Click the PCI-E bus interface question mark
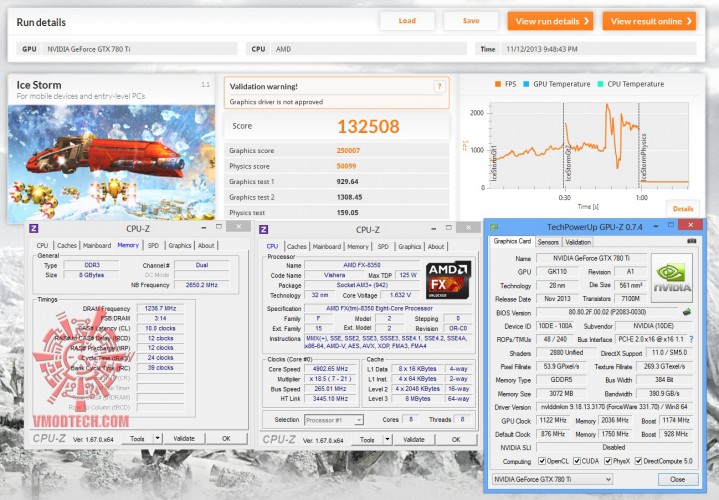Viewport: 719px width, 500px height. coord(691,339)
